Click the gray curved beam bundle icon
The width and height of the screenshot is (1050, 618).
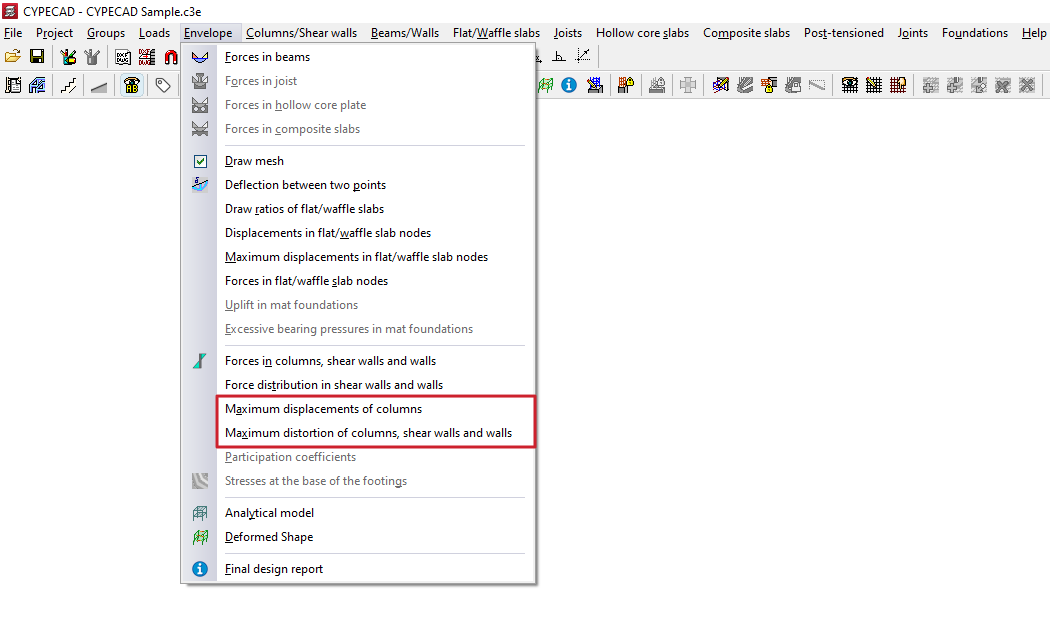point(745,85)
